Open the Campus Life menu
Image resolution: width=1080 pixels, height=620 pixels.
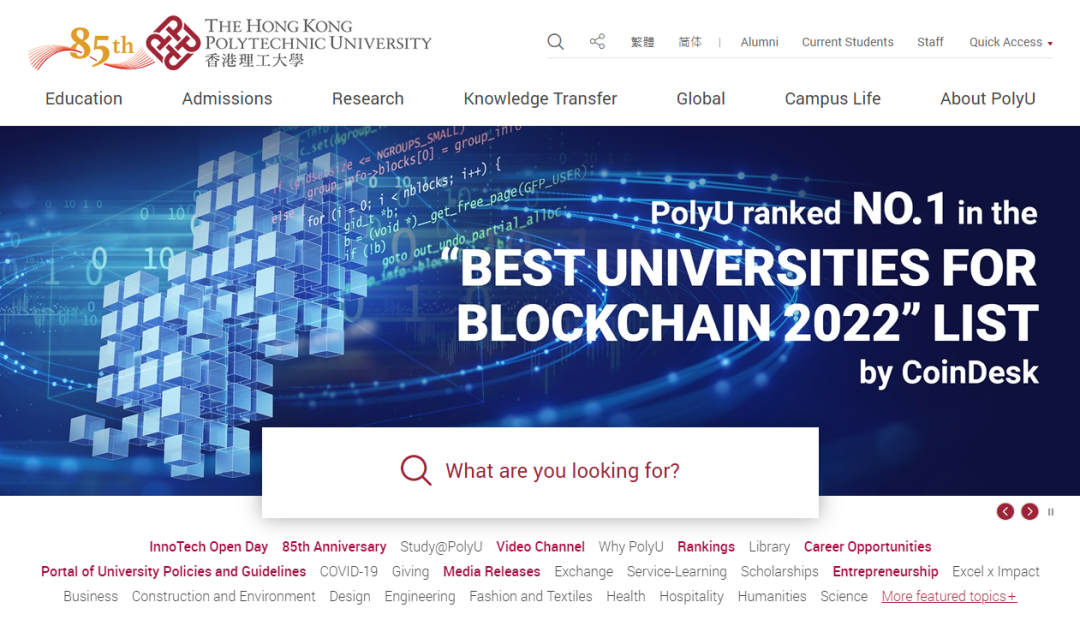point(832,99)
